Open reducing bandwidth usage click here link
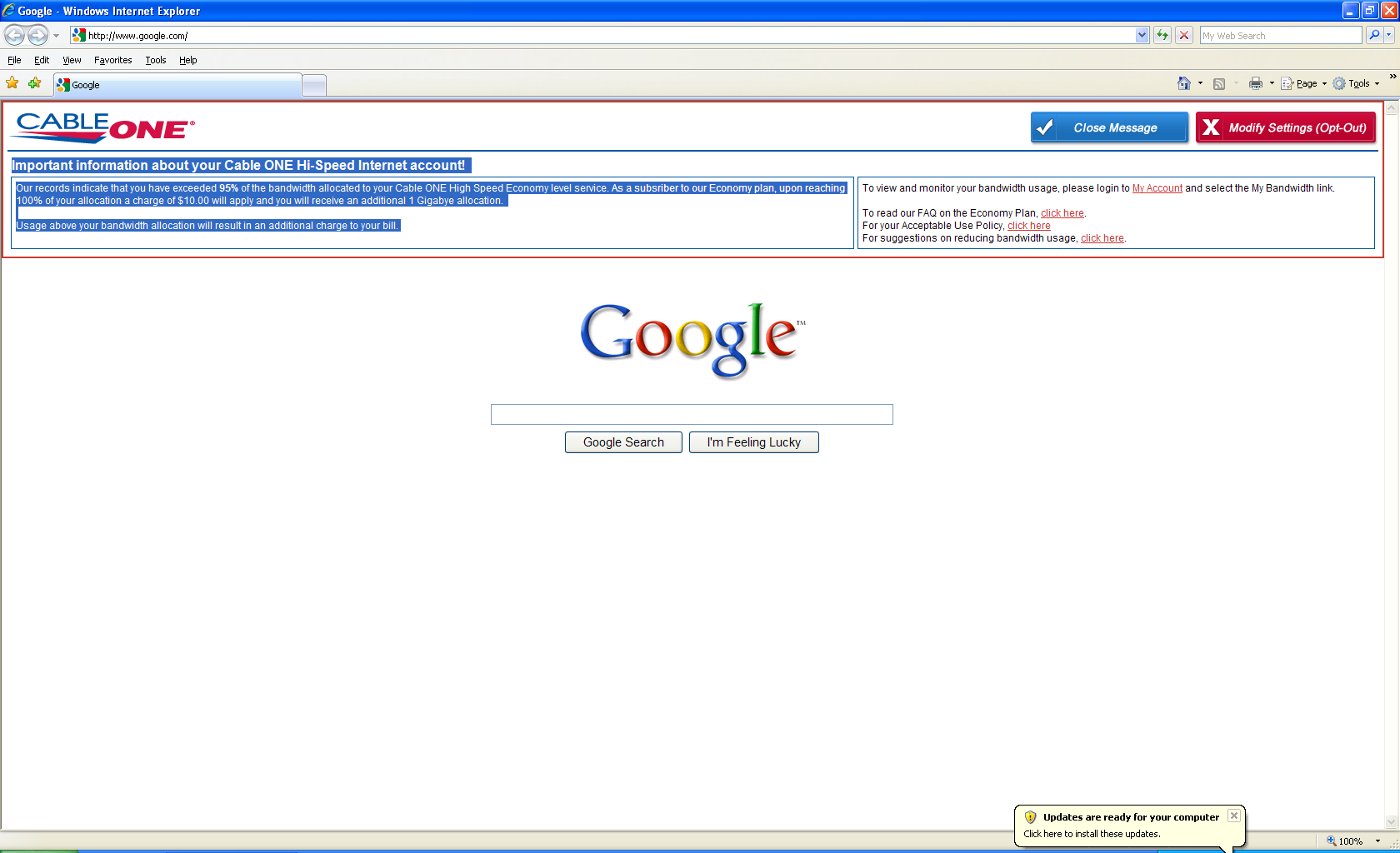 coord(1102,238)
